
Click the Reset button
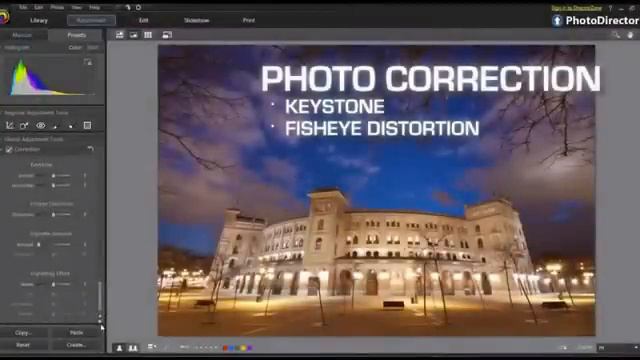click(23, 345)
